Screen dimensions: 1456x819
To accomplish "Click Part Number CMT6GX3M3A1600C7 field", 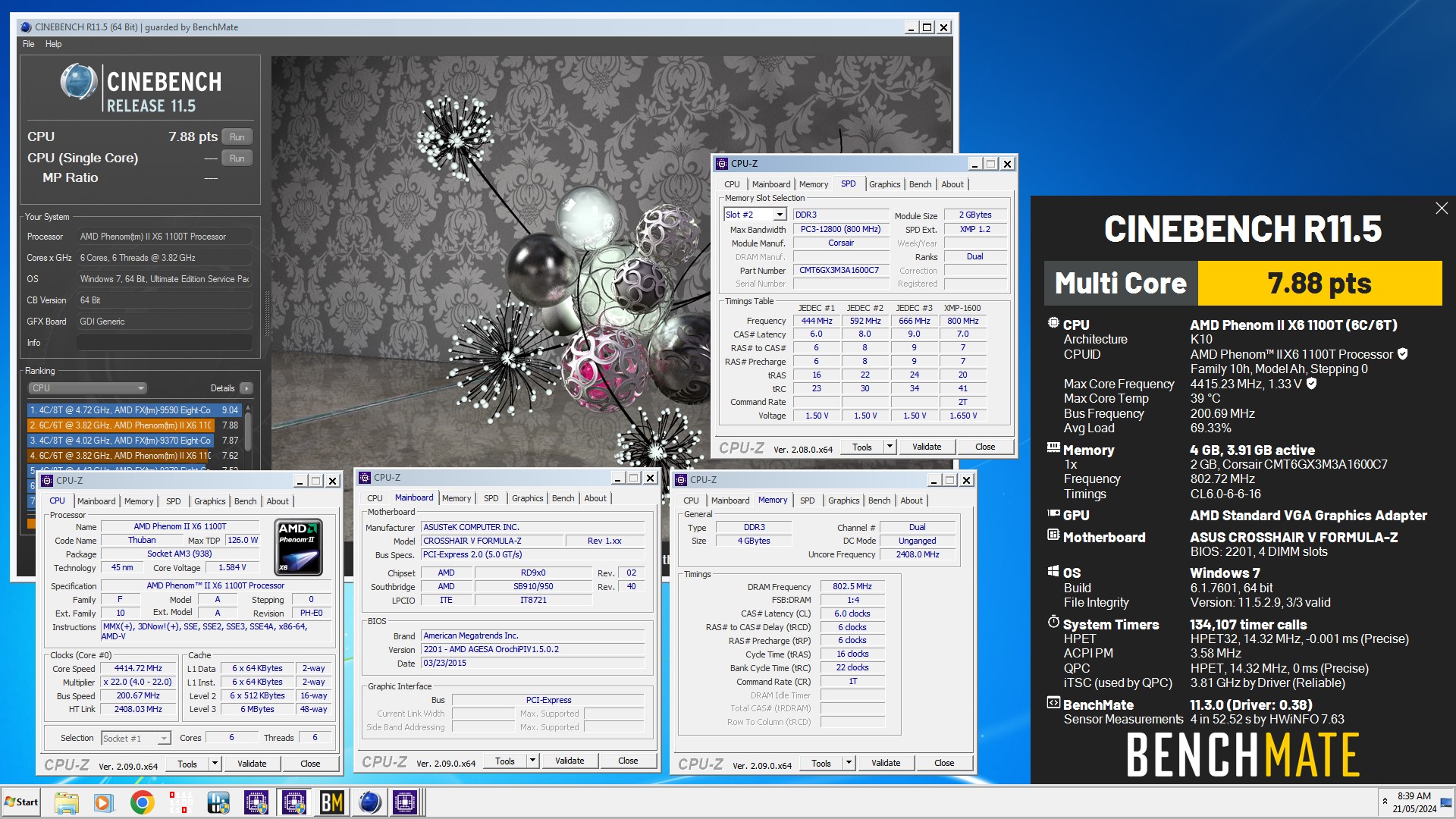I will pyautogui.click(x=840, y=270).
